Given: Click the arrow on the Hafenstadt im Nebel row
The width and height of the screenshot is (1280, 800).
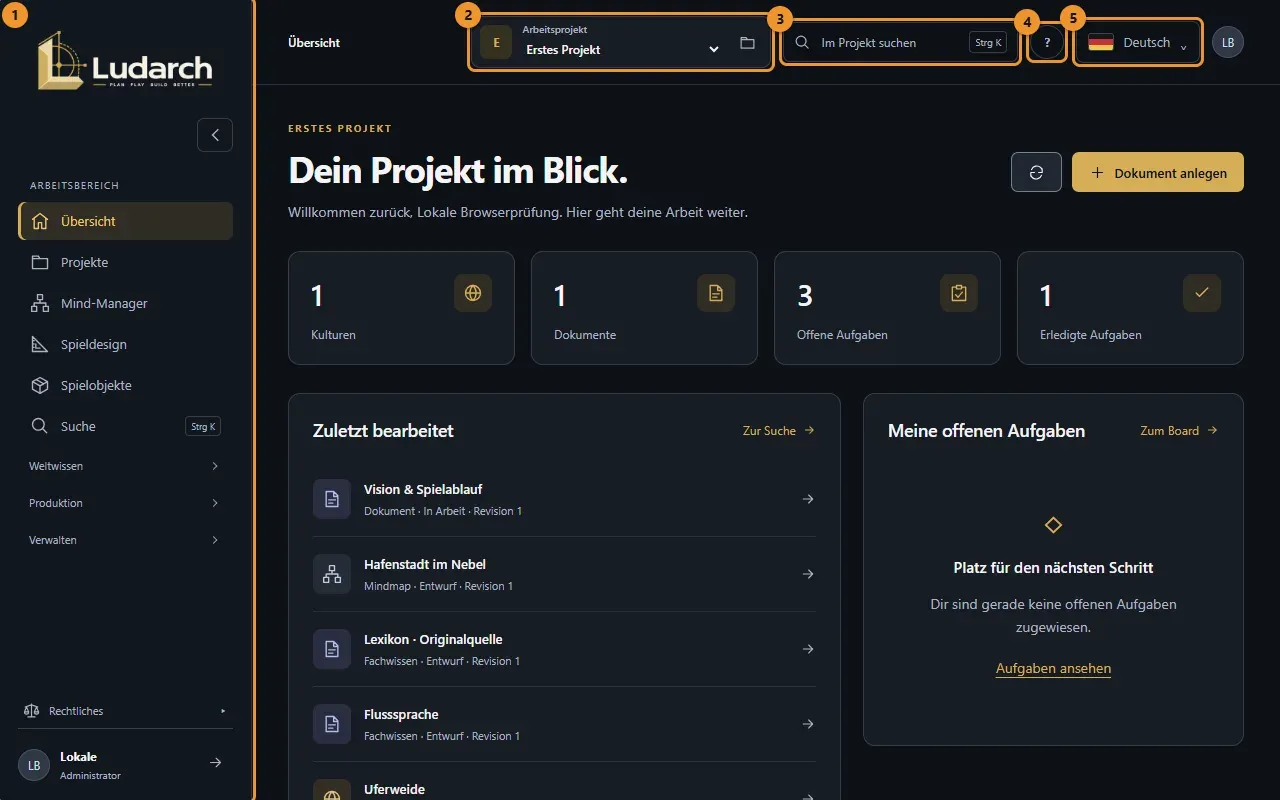Looking at the screenshot, I should point(808,574).
